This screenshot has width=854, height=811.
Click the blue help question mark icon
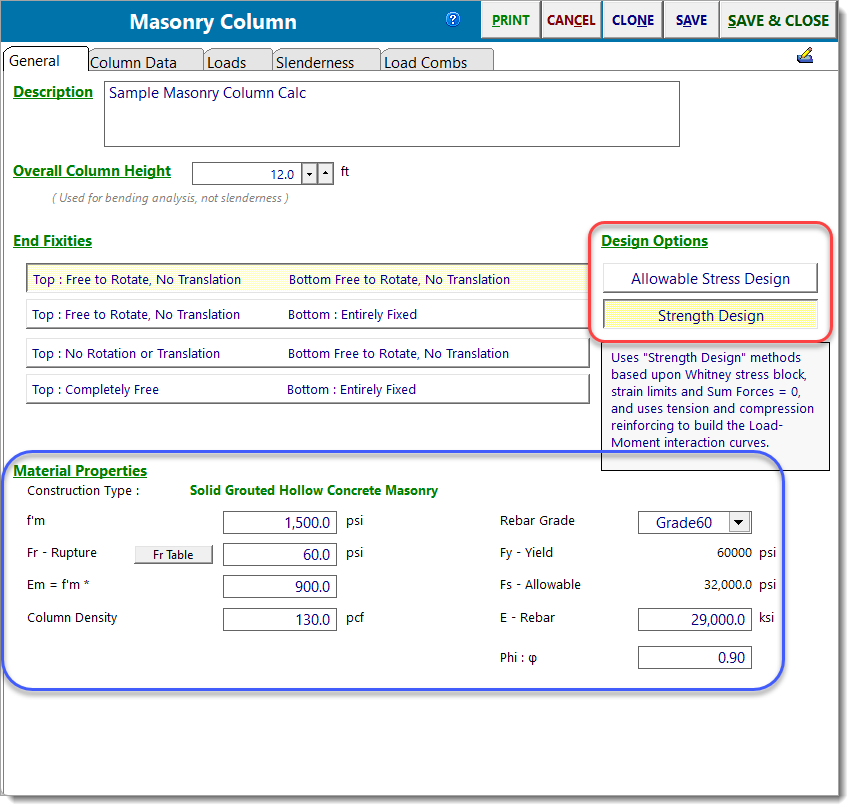[452, 19]
